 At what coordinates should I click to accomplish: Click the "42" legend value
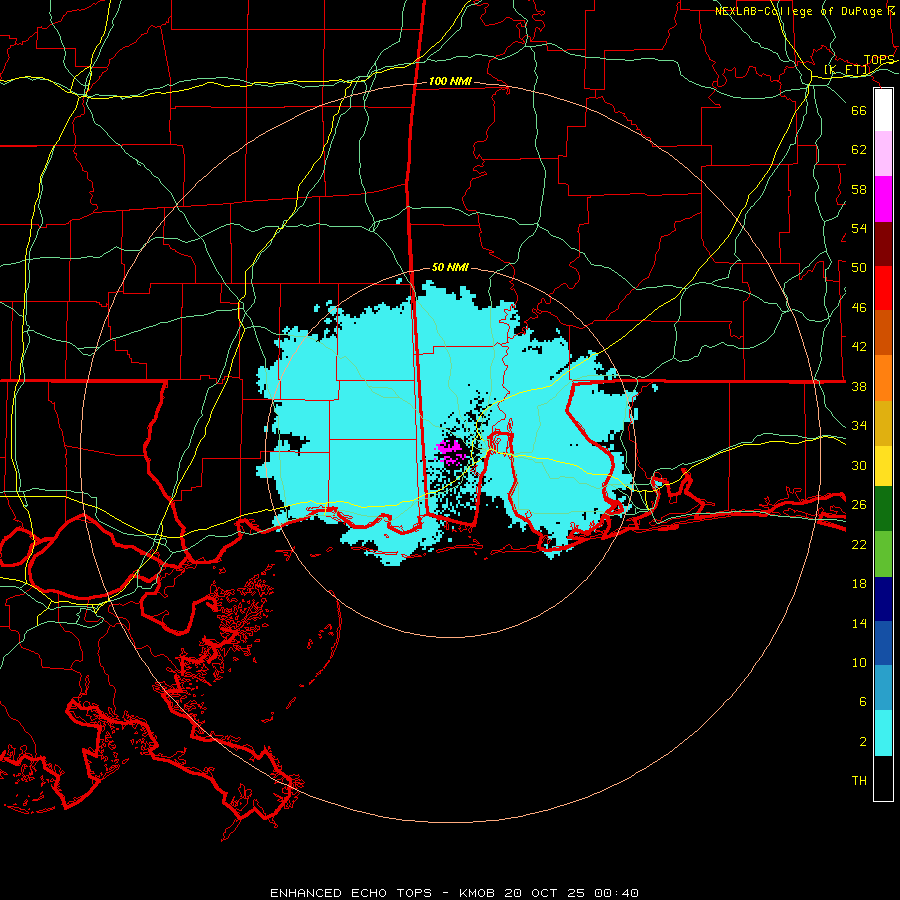click(859, 347)
